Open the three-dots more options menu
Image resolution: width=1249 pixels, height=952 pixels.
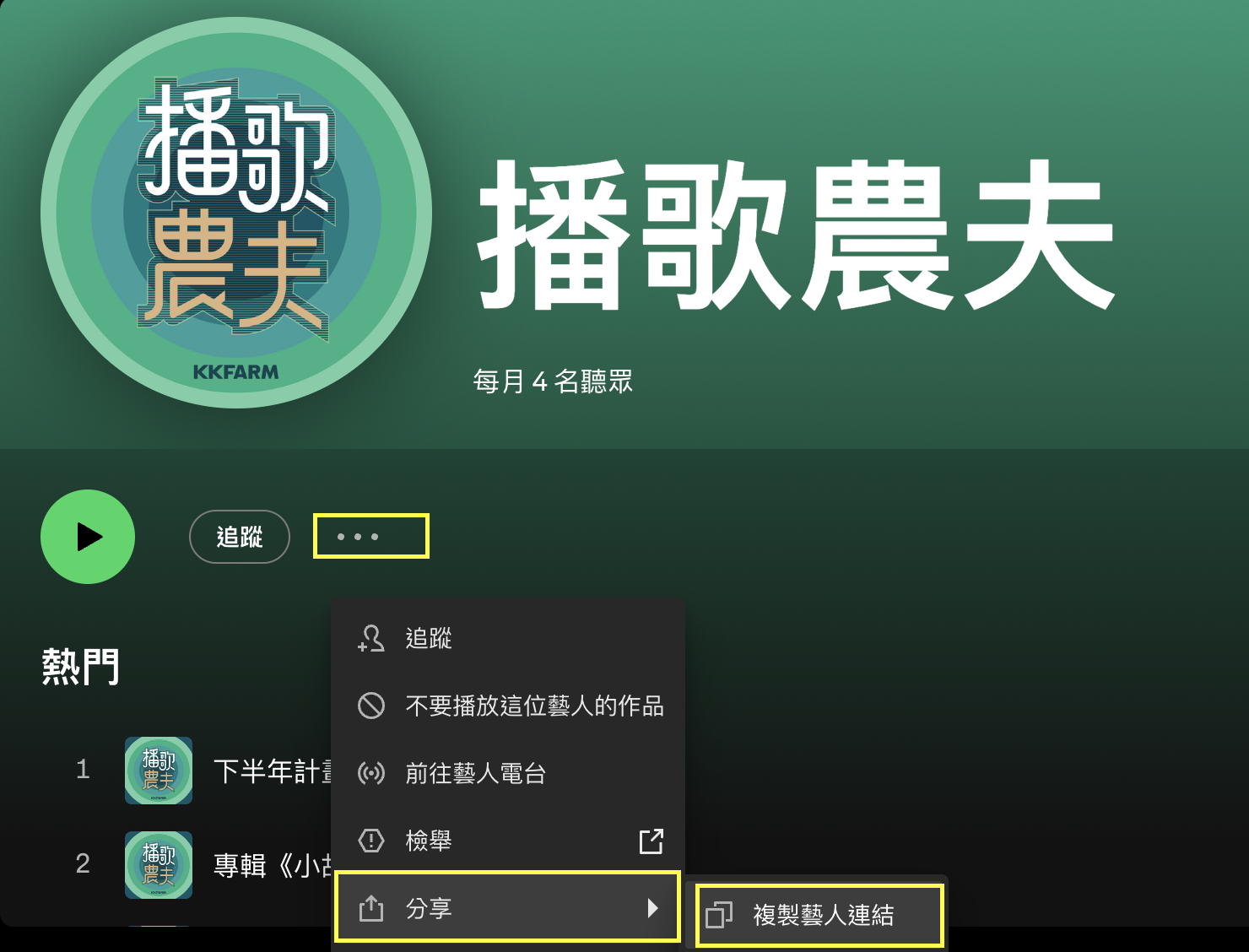tap(358, 537)
